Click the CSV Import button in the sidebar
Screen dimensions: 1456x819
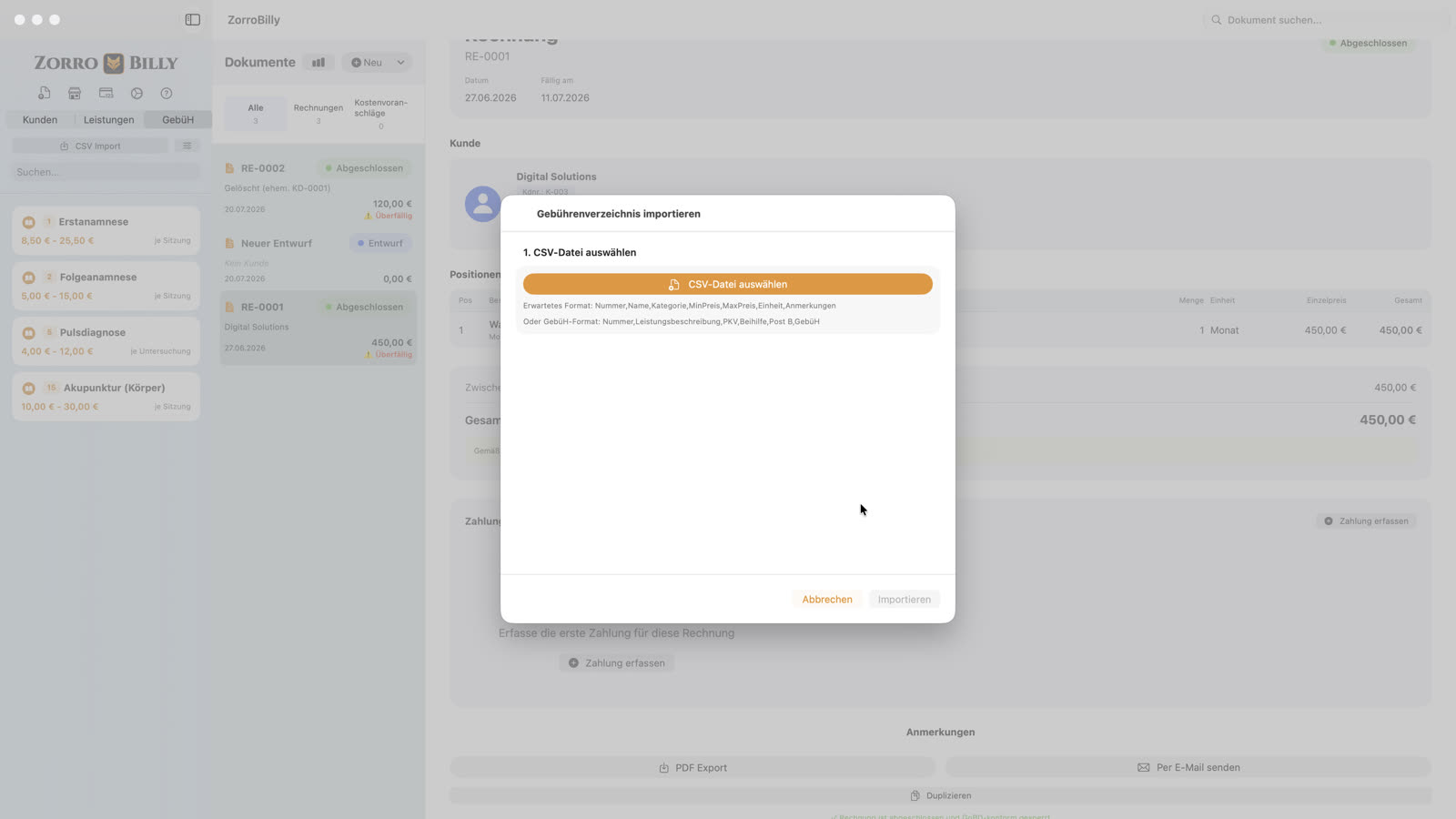click(90, 146)
